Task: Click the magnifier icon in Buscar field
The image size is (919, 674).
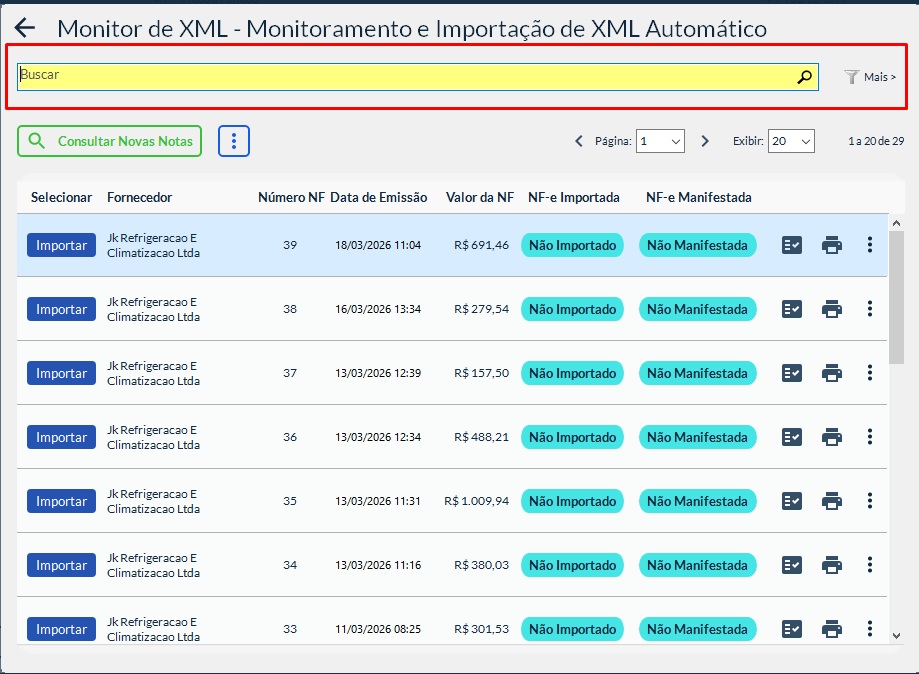Action: pyautogui.click(x=804, y=77)
